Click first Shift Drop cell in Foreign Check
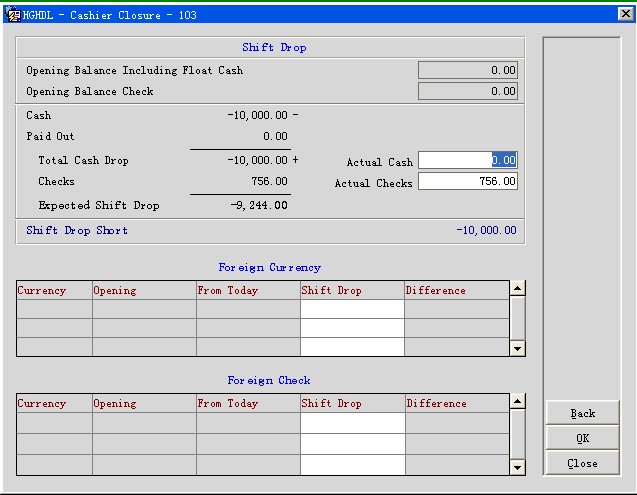The image size is (637, 495). (352, 423)
